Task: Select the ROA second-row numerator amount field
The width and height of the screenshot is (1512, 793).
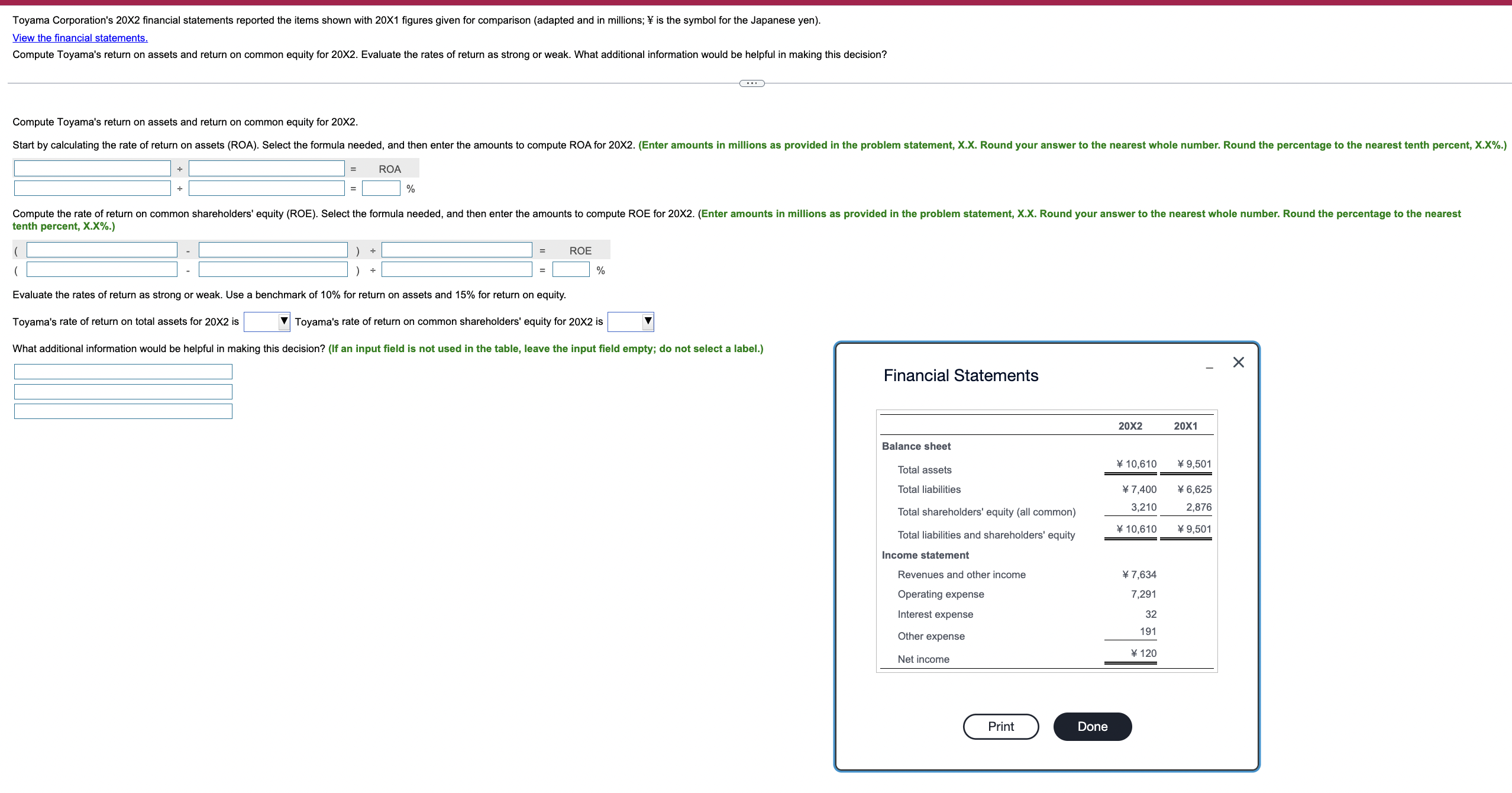Action: tap(92, 188)
